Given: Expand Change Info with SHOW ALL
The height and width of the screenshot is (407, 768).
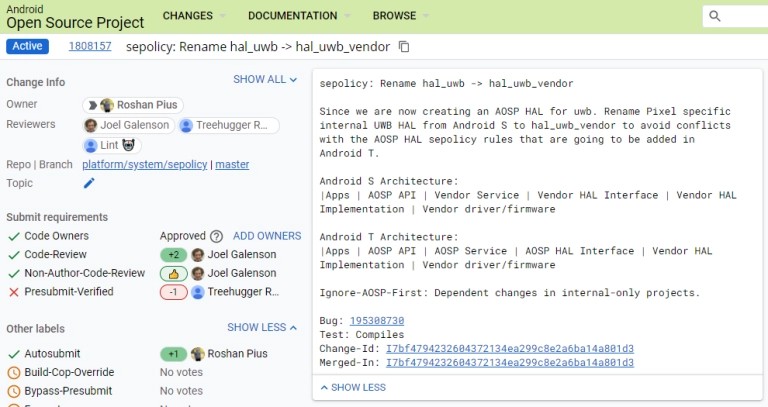Looking at the screenshot, I should (265, 79).
